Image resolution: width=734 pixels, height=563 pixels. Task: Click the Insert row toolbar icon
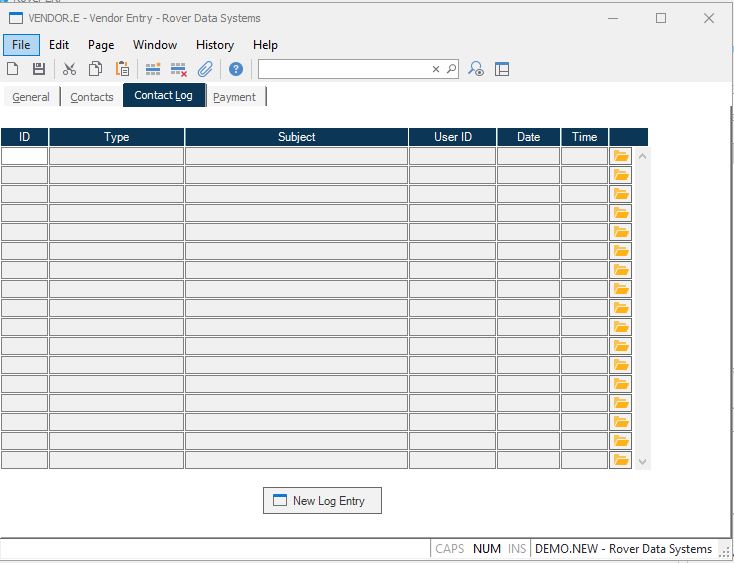(153, 69)
